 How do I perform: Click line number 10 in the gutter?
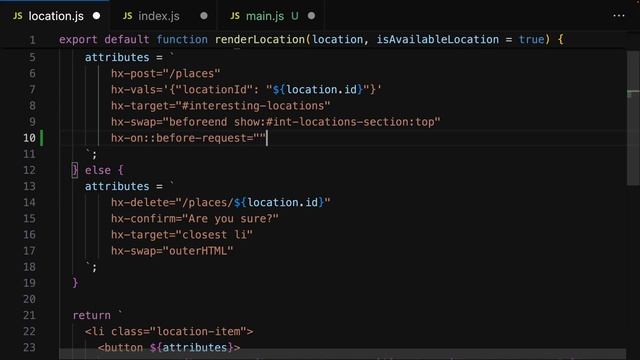29,138
